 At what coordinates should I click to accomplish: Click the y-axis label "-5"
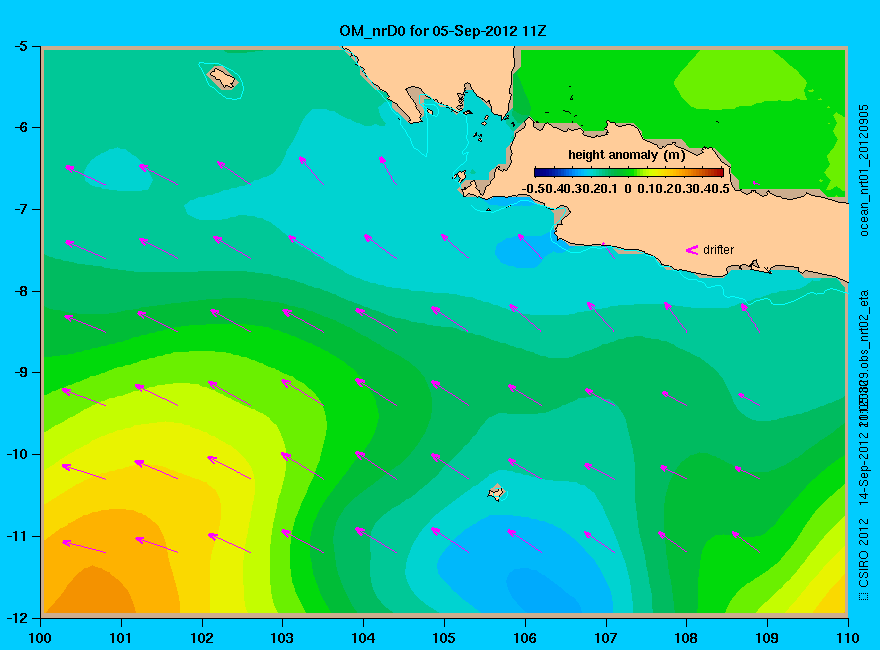pos(20,46)
